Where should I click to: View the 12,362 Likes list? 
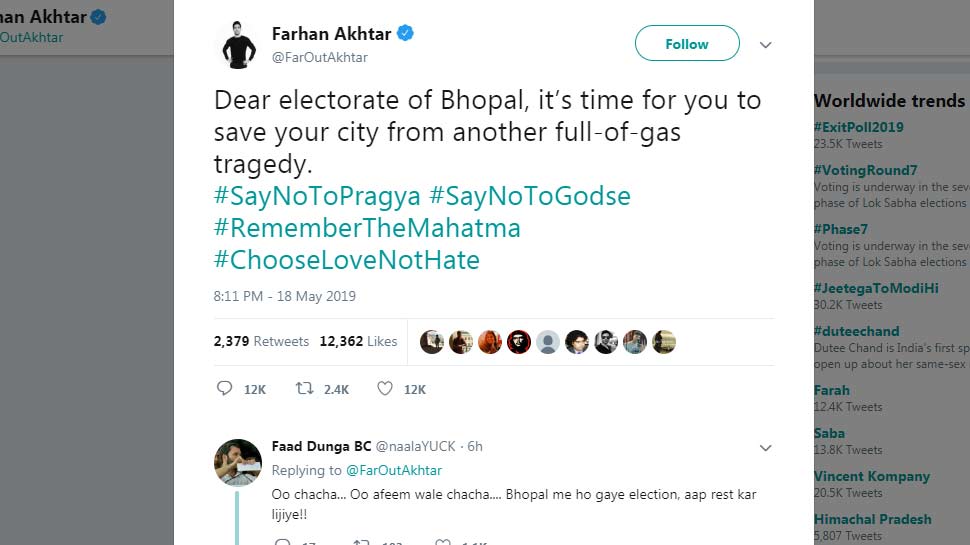pyautogui.click(x=358, y=341)
